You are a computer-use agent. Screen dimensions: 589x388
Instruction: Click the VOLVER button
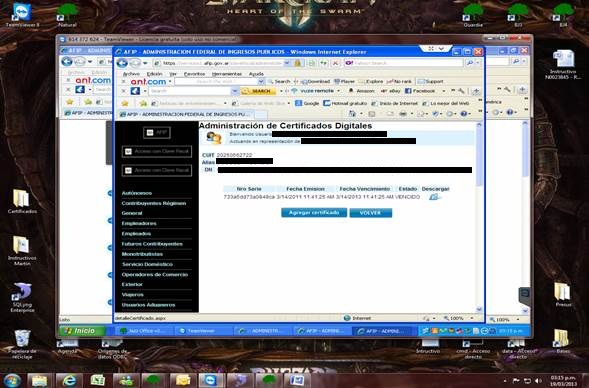371,213
